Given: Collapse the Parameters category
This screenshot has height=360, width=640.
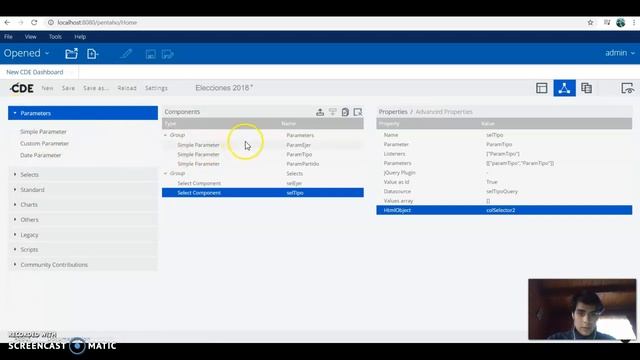Looking at the screenshot, I should [x=83, y=113].
